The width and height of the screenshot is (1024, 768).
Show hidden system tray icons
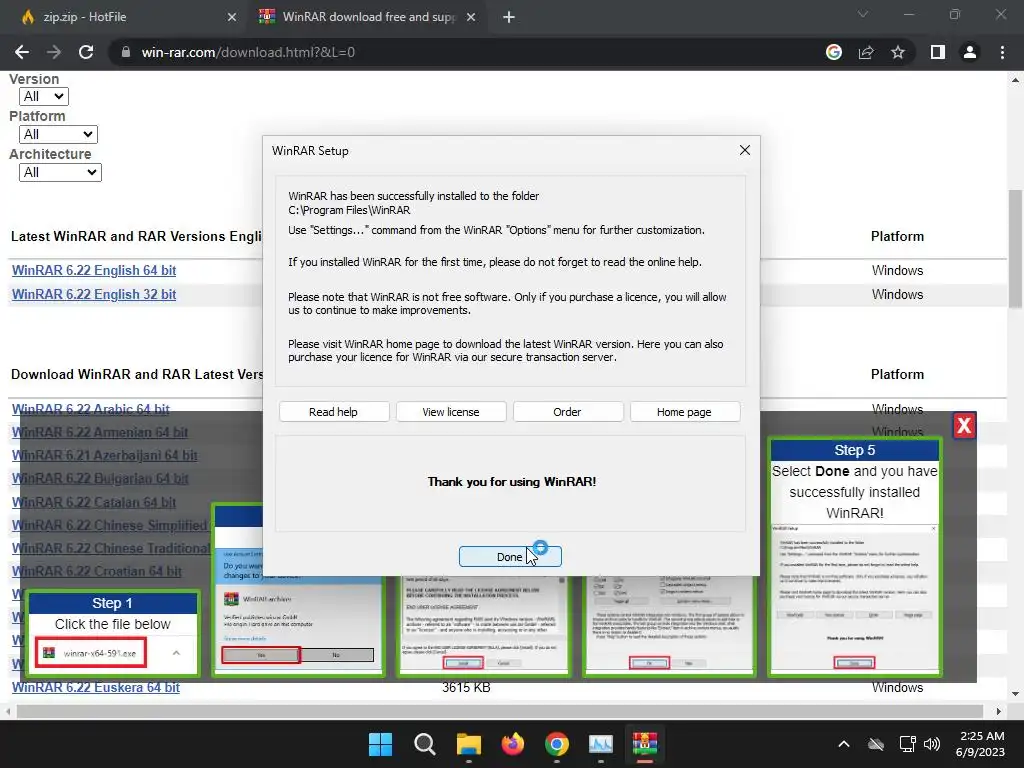pyautogui.click(x=844, y=744)
